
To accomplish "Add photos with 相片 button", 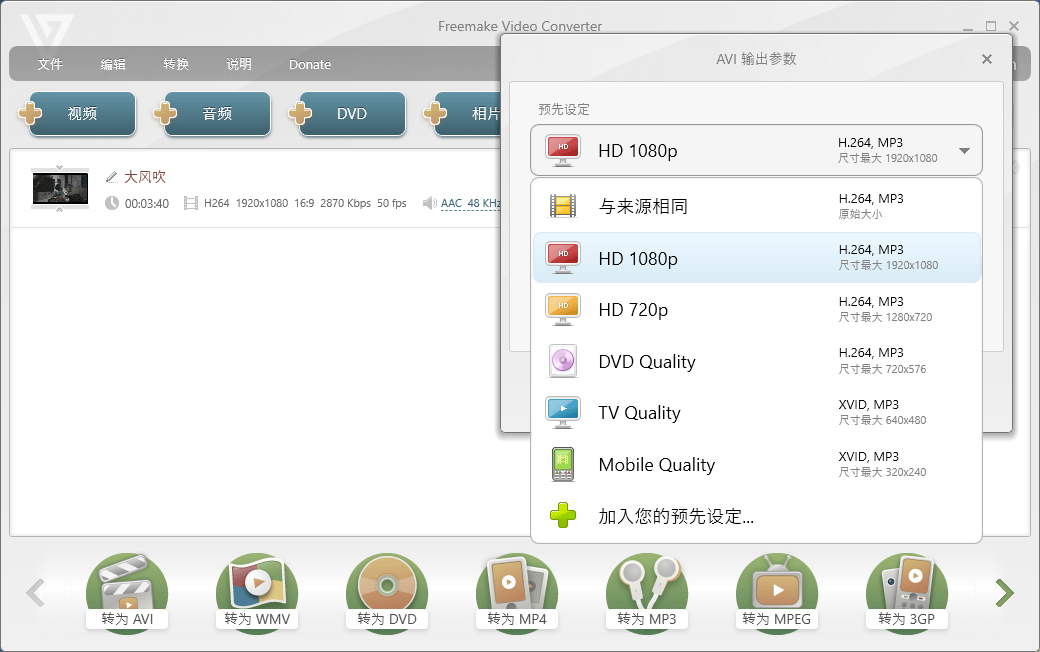I will tap(468, 113).
